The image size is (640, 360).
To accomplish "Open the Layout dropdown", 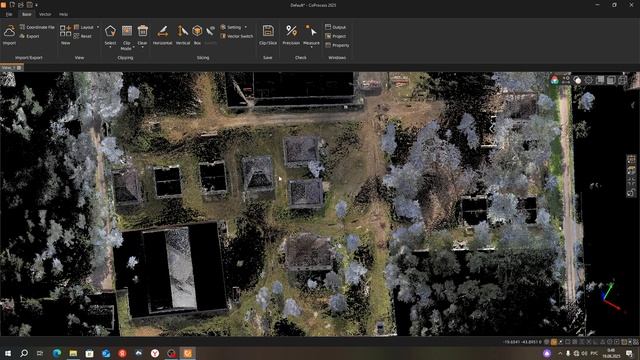I will coord(86,27).
